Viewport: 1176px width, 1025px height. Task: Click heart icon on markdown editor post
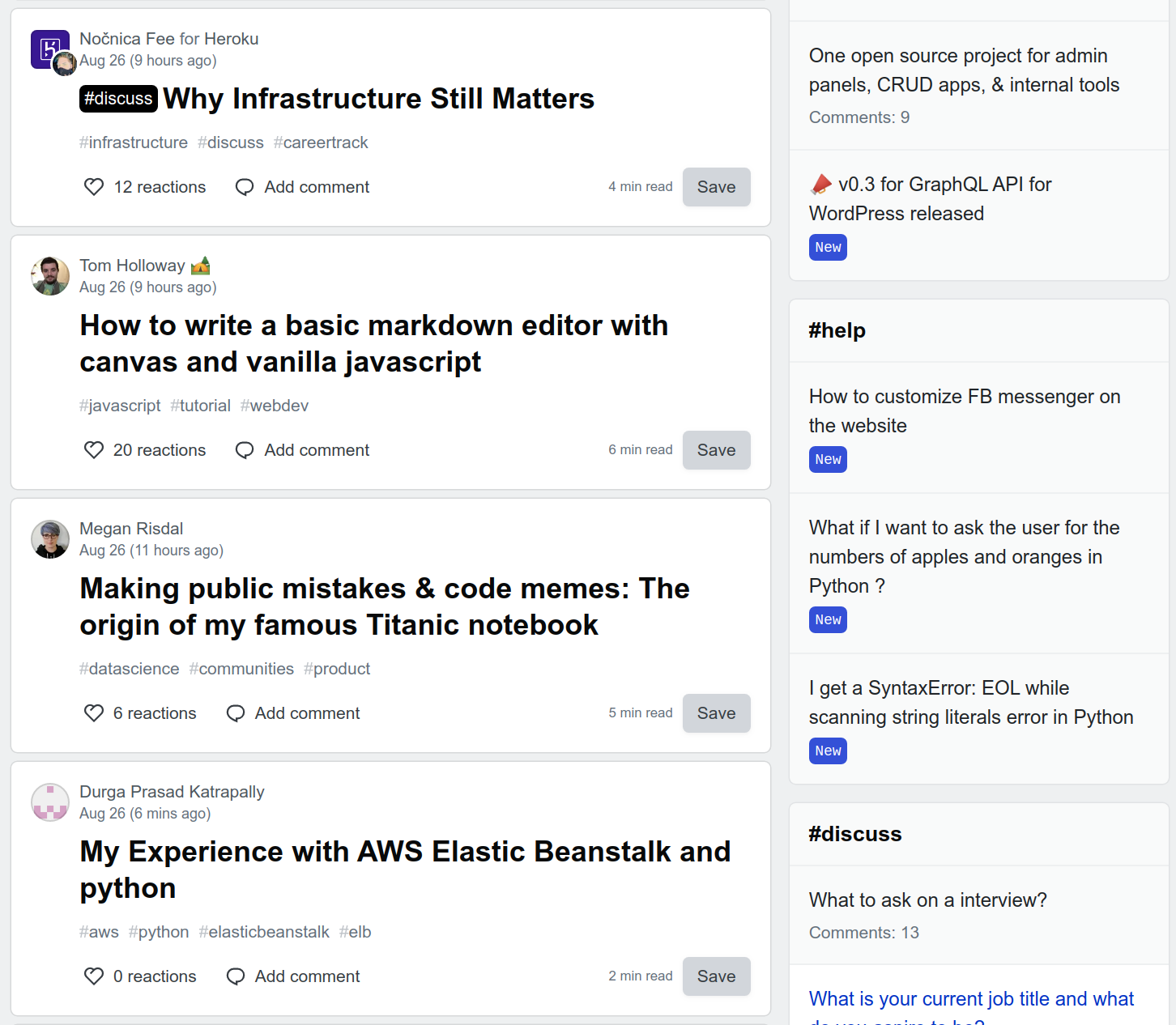(94, 450)
